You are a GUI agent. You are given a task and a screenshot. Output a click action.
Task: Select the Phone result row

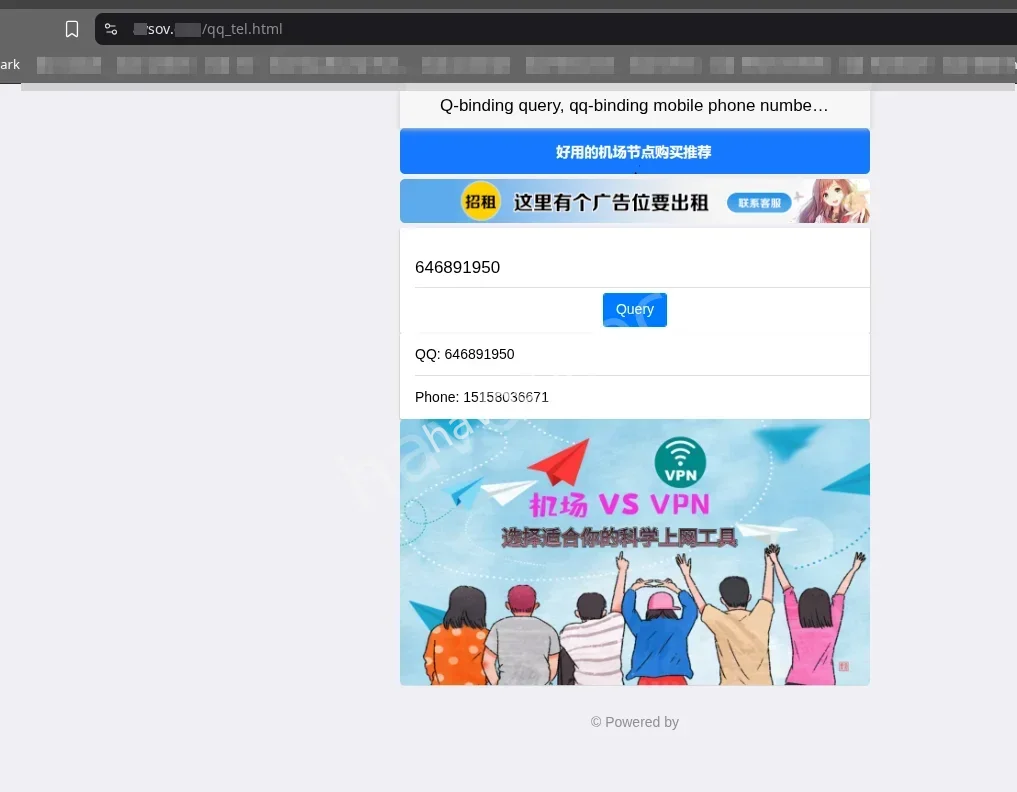click(x=634, y=397)
